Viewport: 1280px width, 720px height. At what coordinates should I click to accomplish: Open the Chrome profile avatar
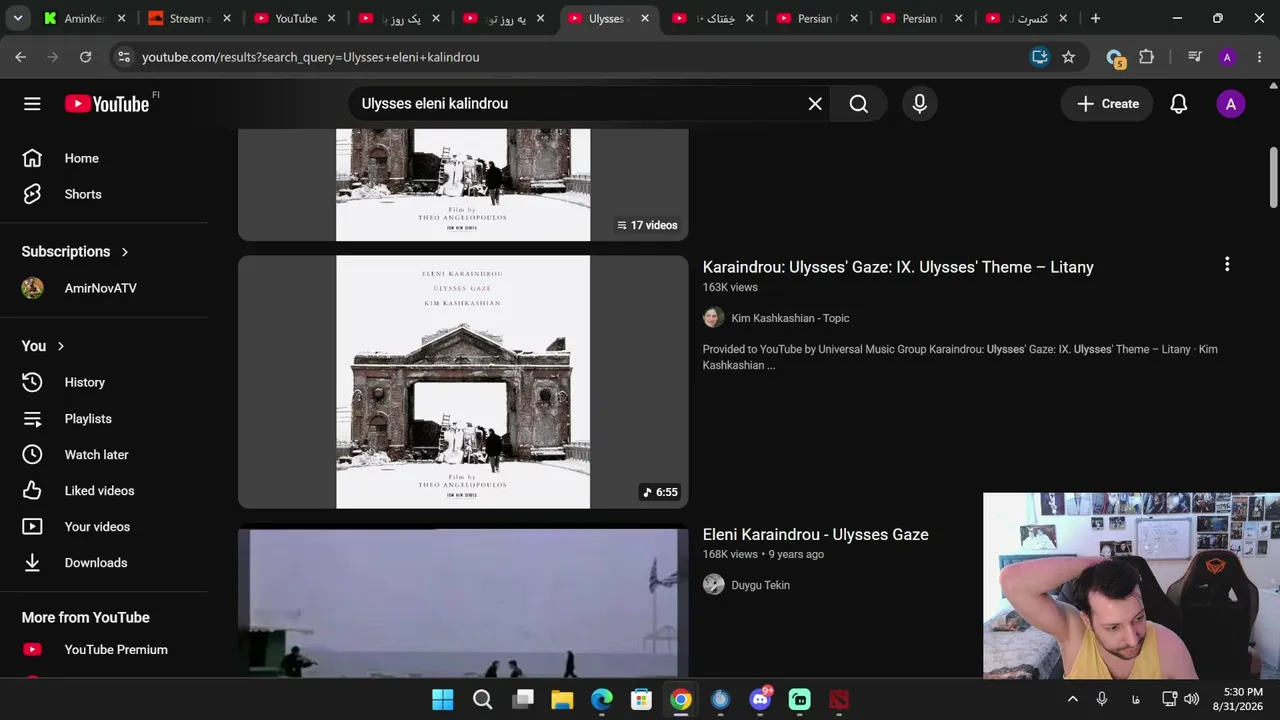pos(1227,57)
